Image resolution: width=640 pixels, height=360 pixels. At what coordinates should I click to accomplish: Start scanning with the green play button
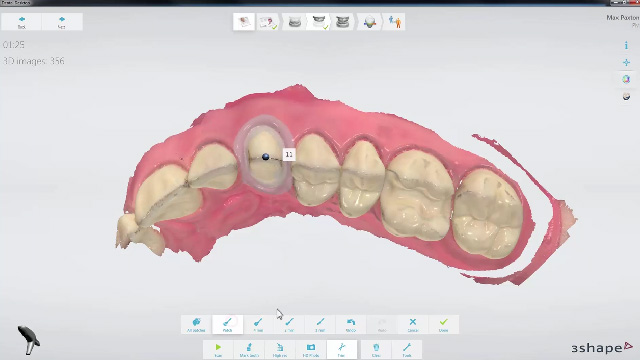[218, 350]
